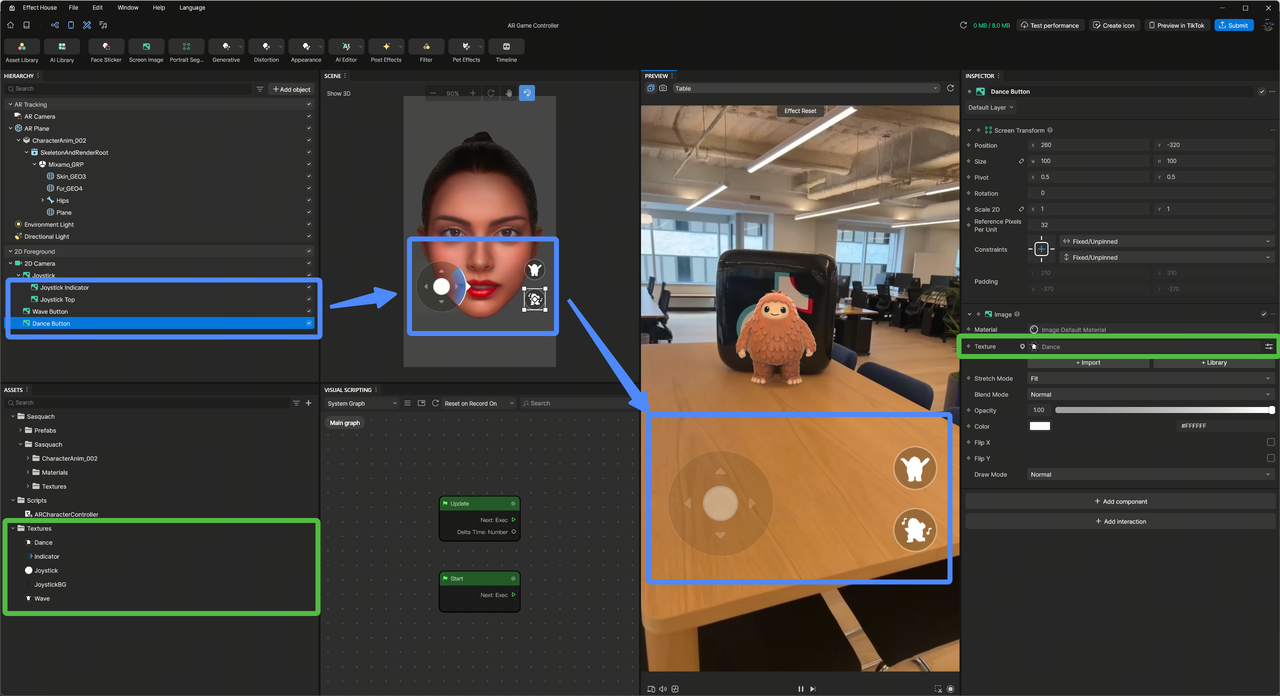Open the Draw Mode dropdown

point(1151,474)
